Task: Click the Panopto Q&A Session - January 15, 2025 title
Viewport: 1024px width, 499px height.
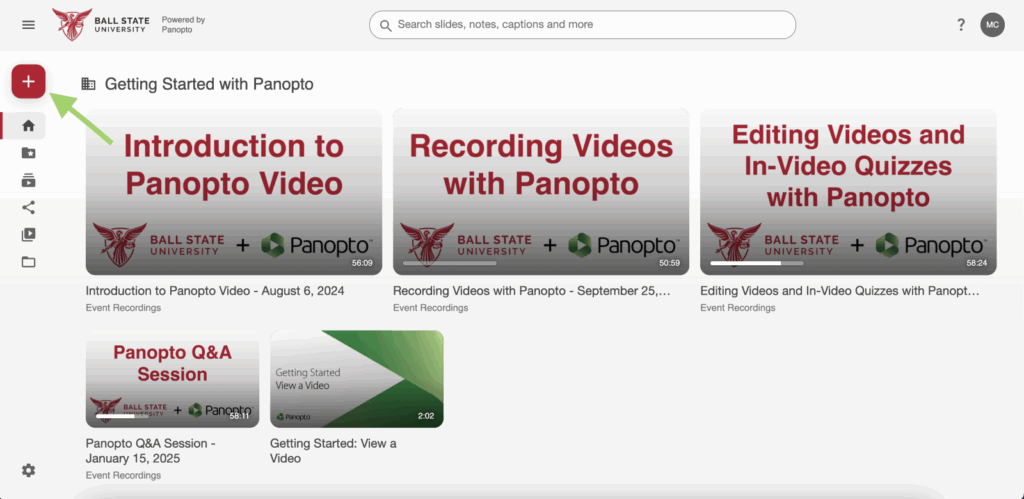Action: pyautogui.click(x=151, y=451)
